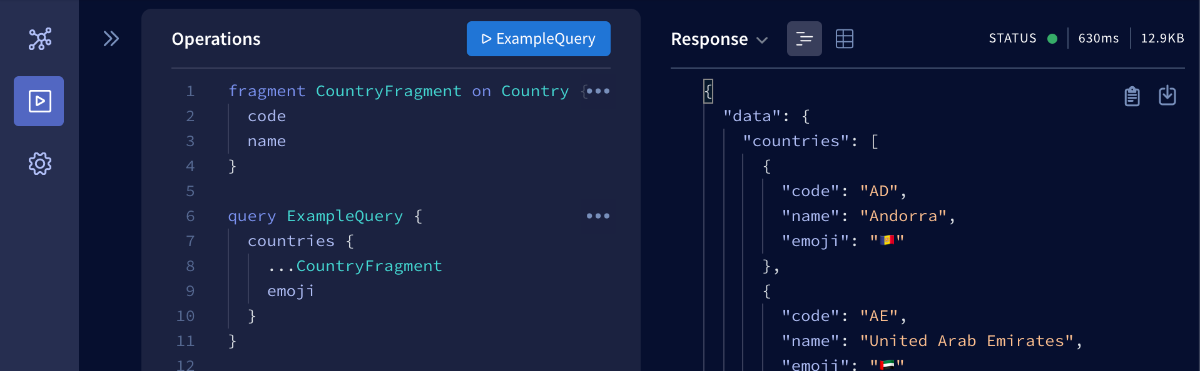Click the "United Arab Emirates" value
The height and width of the screenshot is (371, 1200).
click(x=967, y=341)
